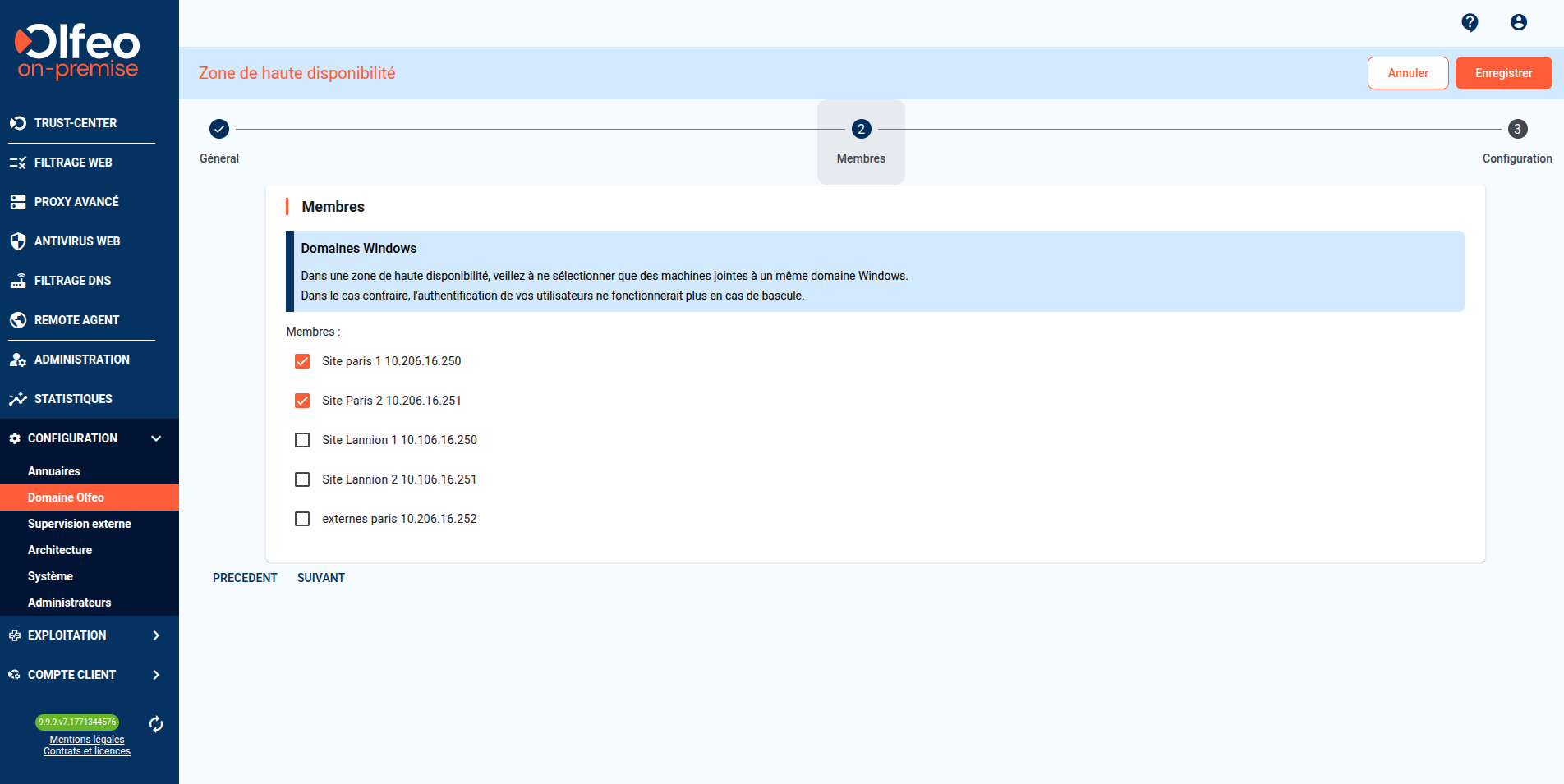The image size is (1564, 784).
Task: Click the refresh icon beside version badge
Action: tap(156, 724)
